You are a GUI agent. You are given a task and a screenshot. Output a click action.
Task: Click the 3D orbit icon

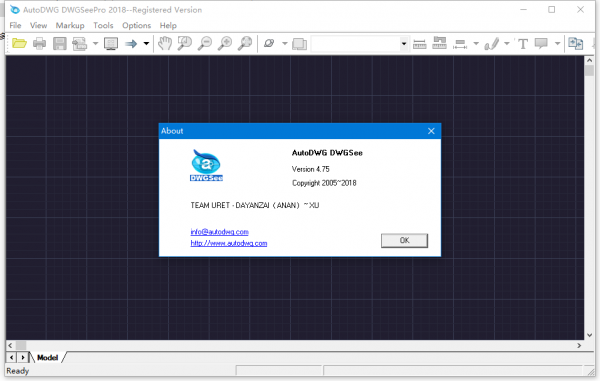[269, 43]
